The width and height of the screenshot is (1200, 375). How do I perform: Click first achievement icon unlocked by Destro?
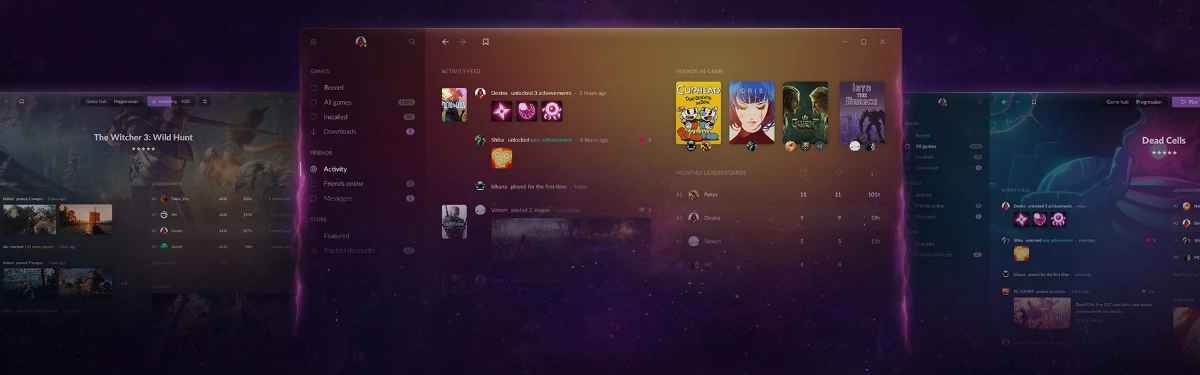(x=501, y=111)
